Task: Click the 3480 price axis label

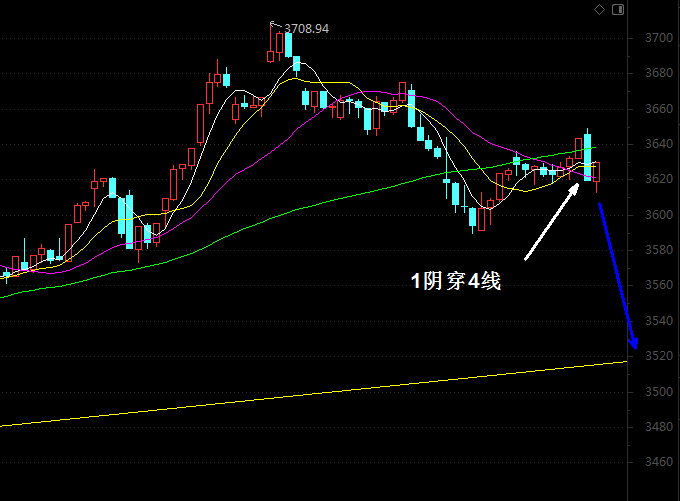Action: [x=659, y=426]
